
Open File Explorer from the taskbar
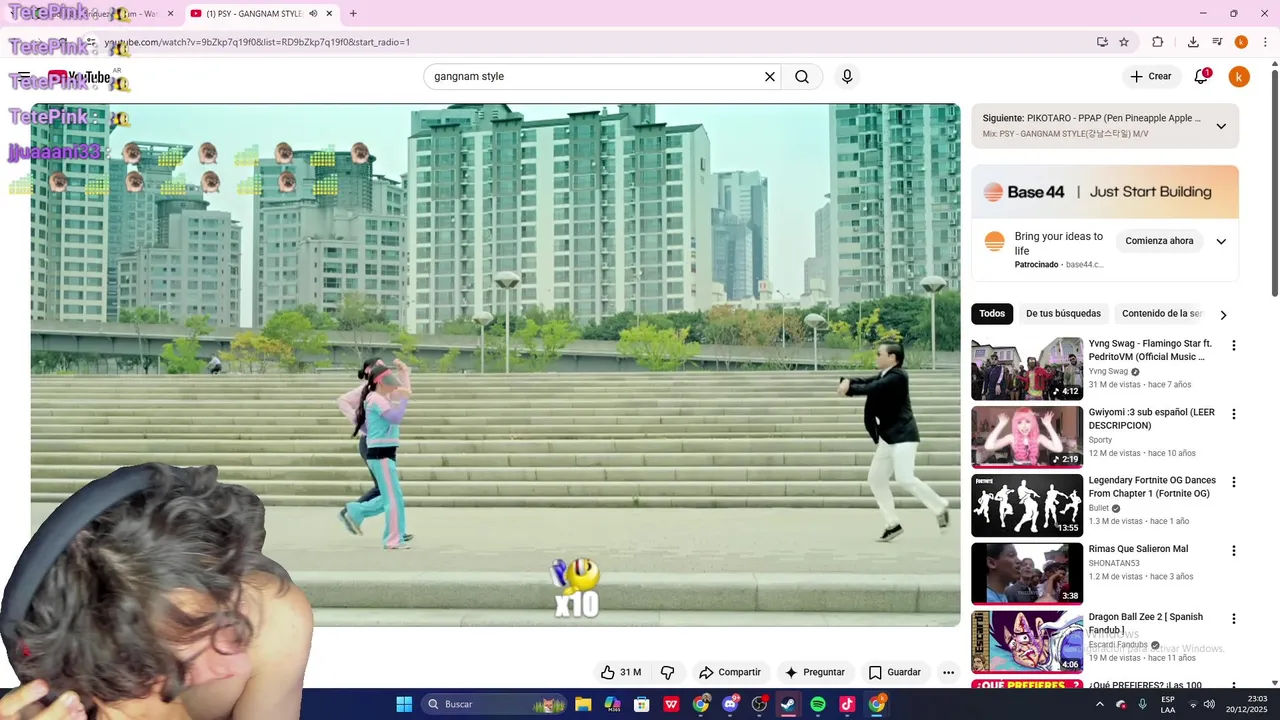pyautogui.click(x=583, y=704)
